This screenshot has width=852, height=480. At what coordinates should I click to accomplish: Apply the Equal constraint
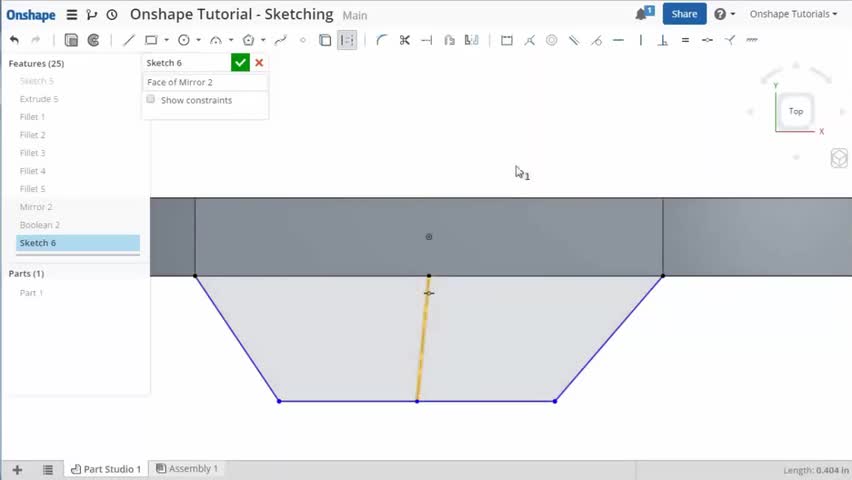685,40
